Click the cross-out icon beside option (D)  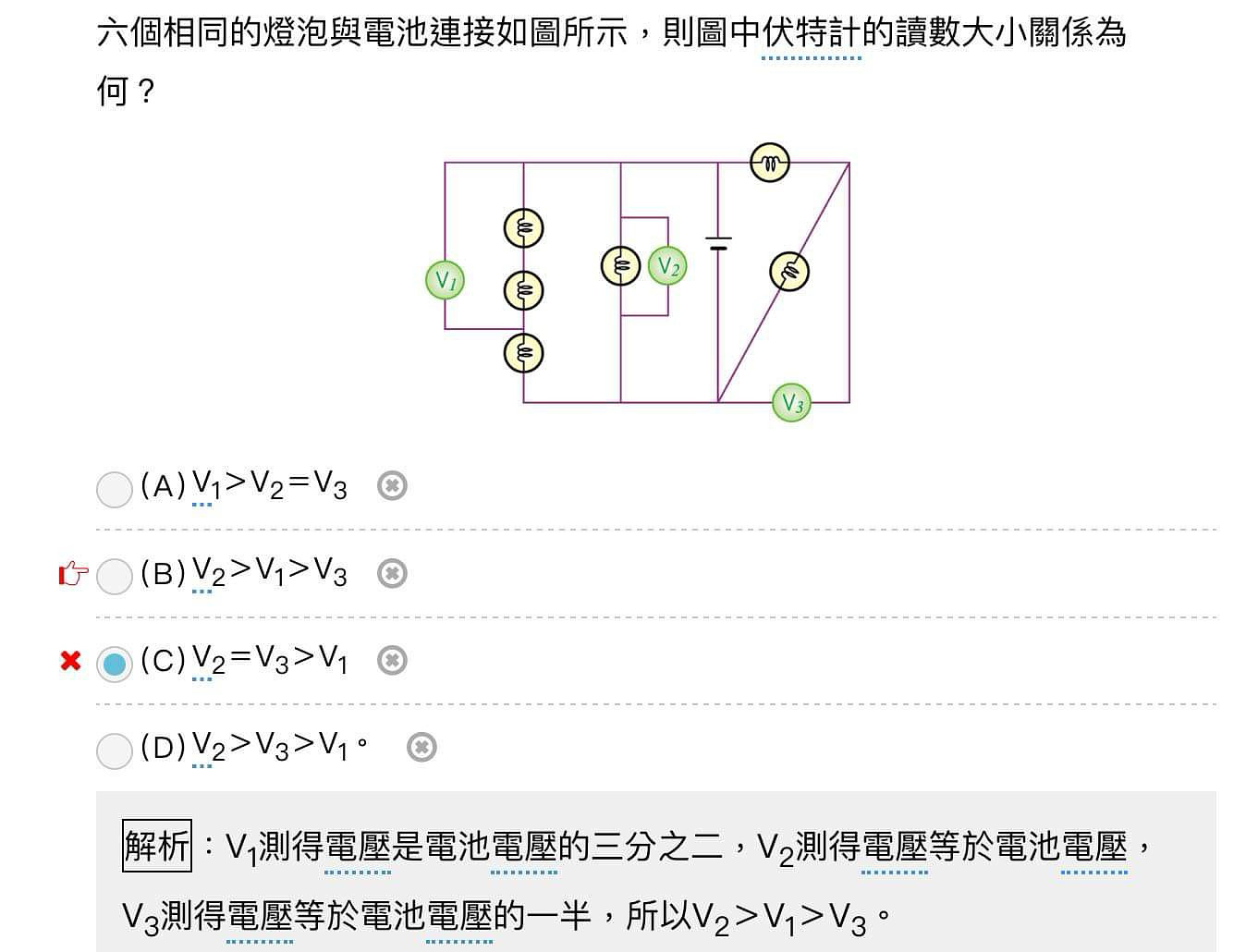pos(421,747)
